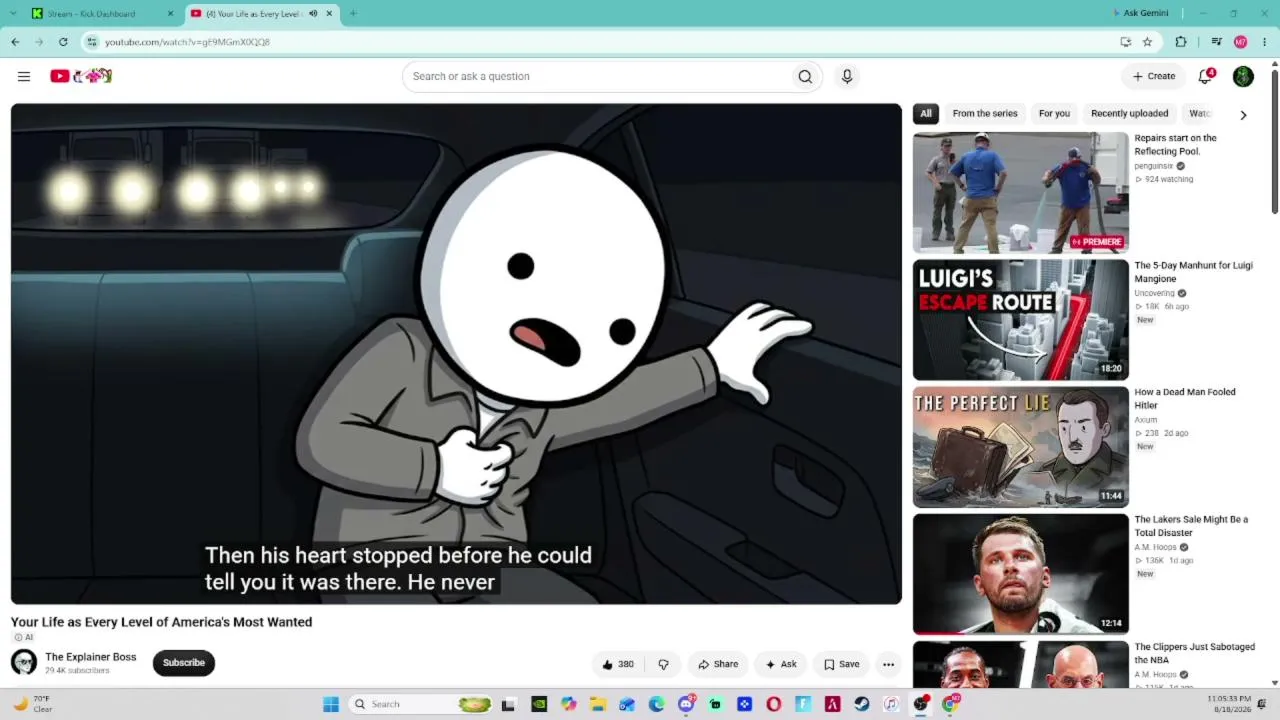Select the Recently uploaded chip
This screenshot has width=1280, height=720.
(1129, 114)
